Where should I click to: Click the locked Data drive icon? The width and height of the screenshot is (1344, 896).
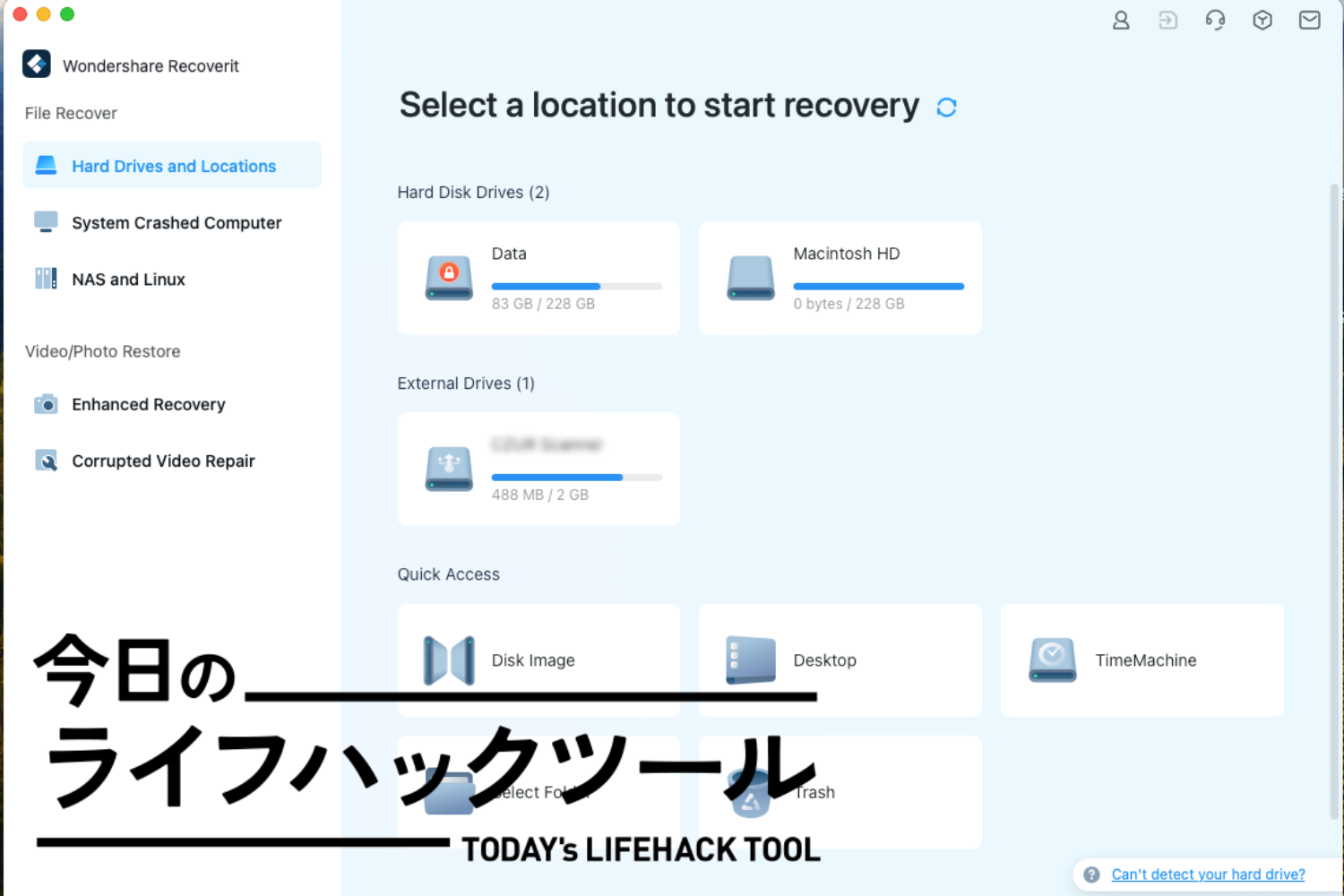(449, 278)
